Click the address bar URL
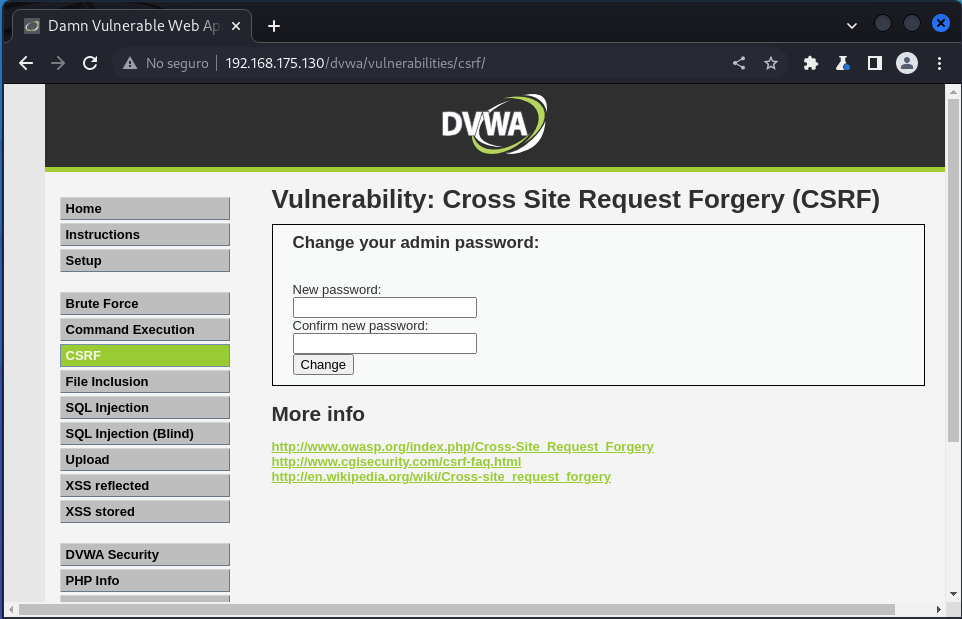Viewport: 962px width, 619px height. click(355, 63)
